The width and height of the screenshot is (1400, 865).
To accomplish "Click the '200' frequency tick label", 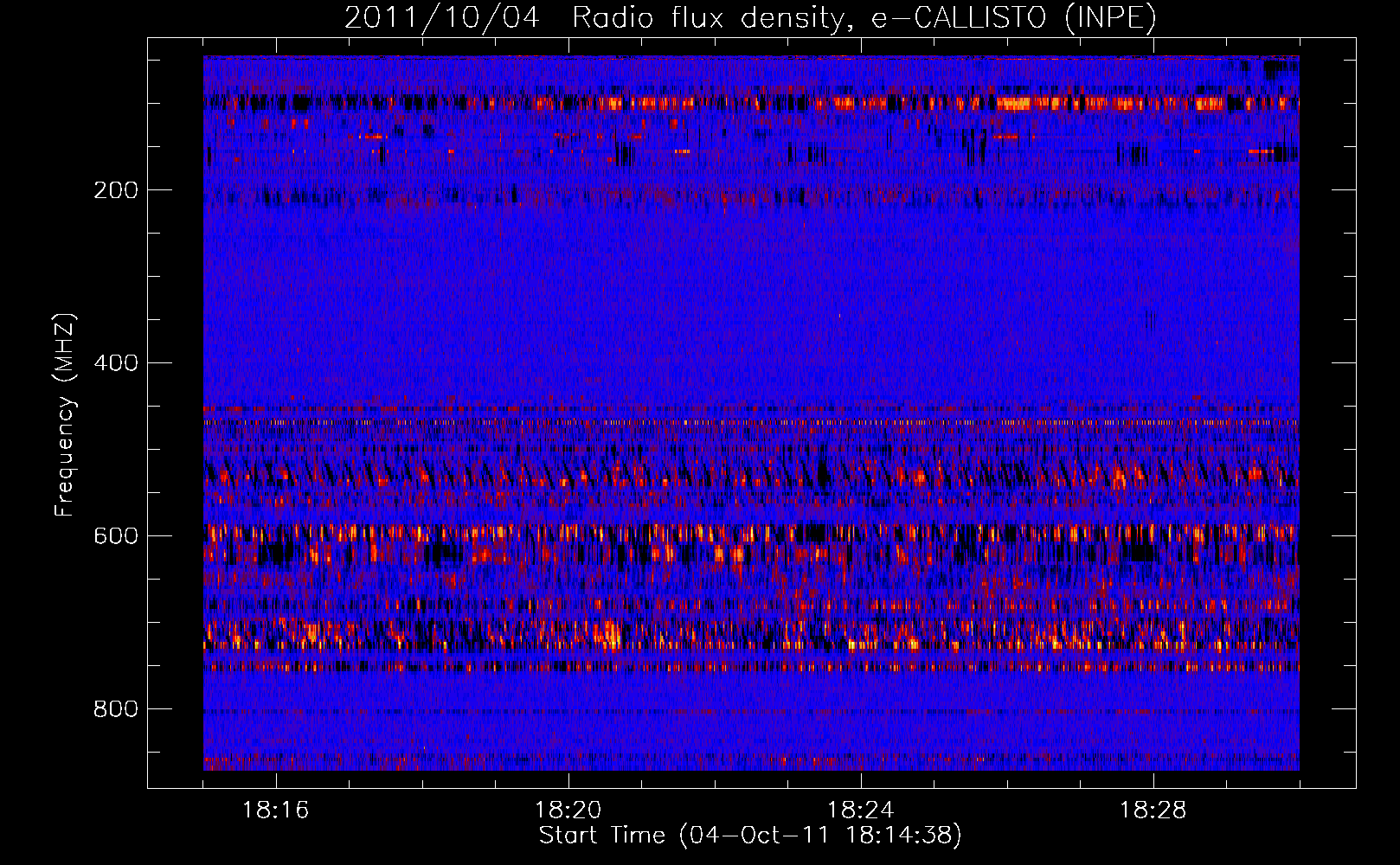I will coord(116,190).
